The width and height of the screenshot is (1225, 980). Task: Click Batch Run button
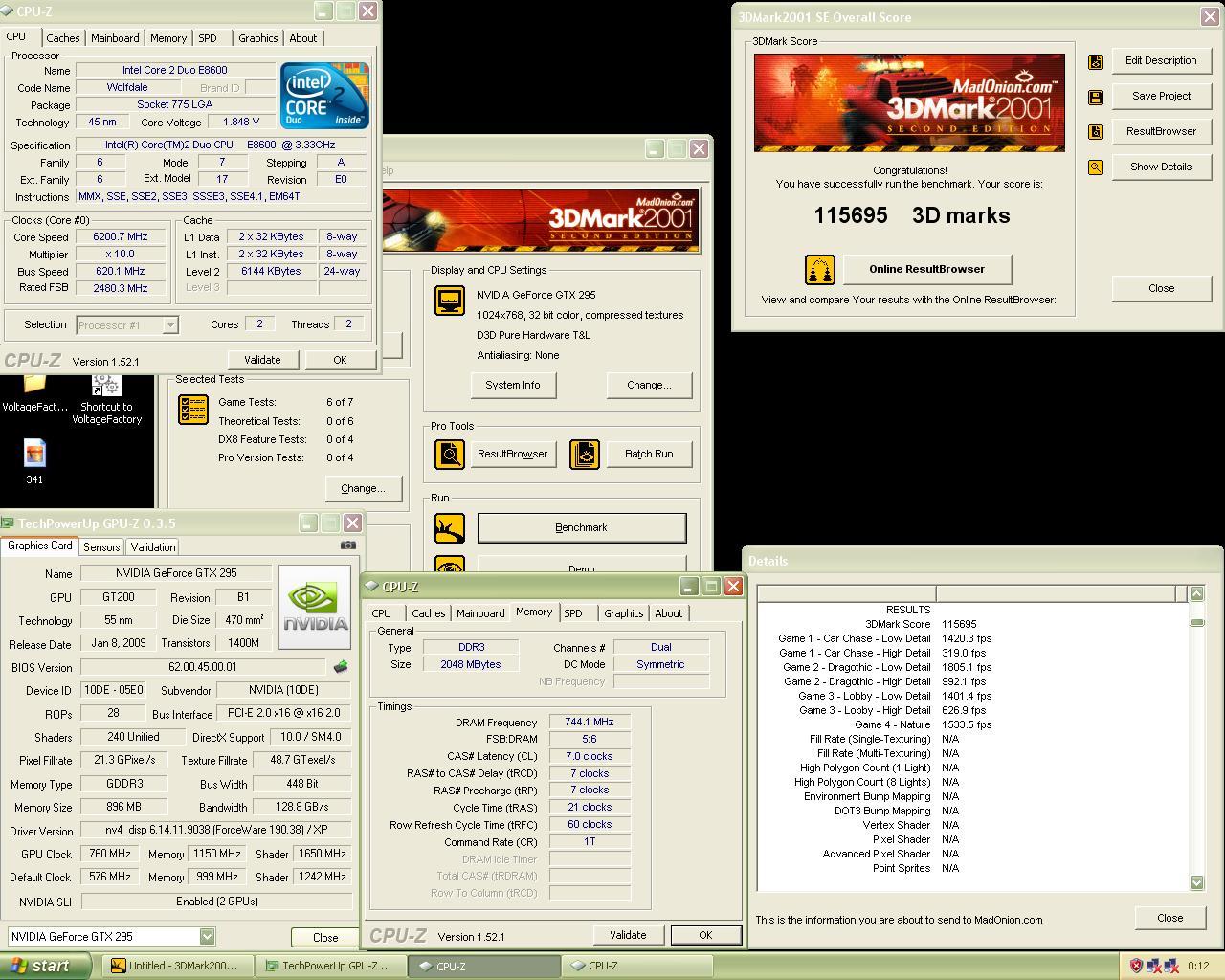point(649,454)
